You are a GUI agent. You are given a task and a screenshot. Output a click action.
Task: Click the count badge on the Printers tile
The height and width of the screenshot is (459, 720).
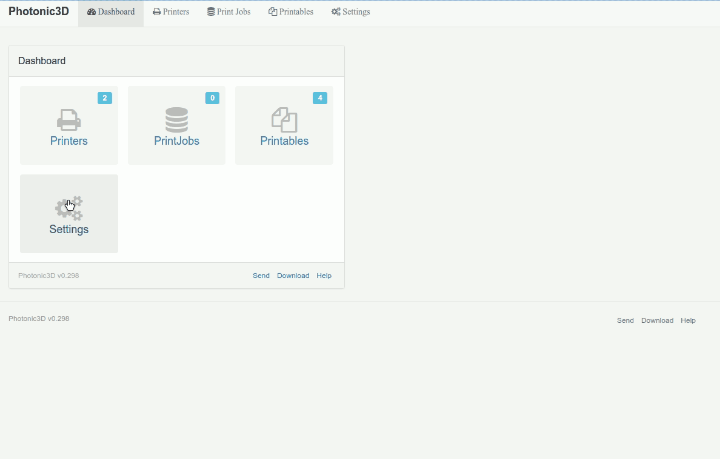(104, 98)
